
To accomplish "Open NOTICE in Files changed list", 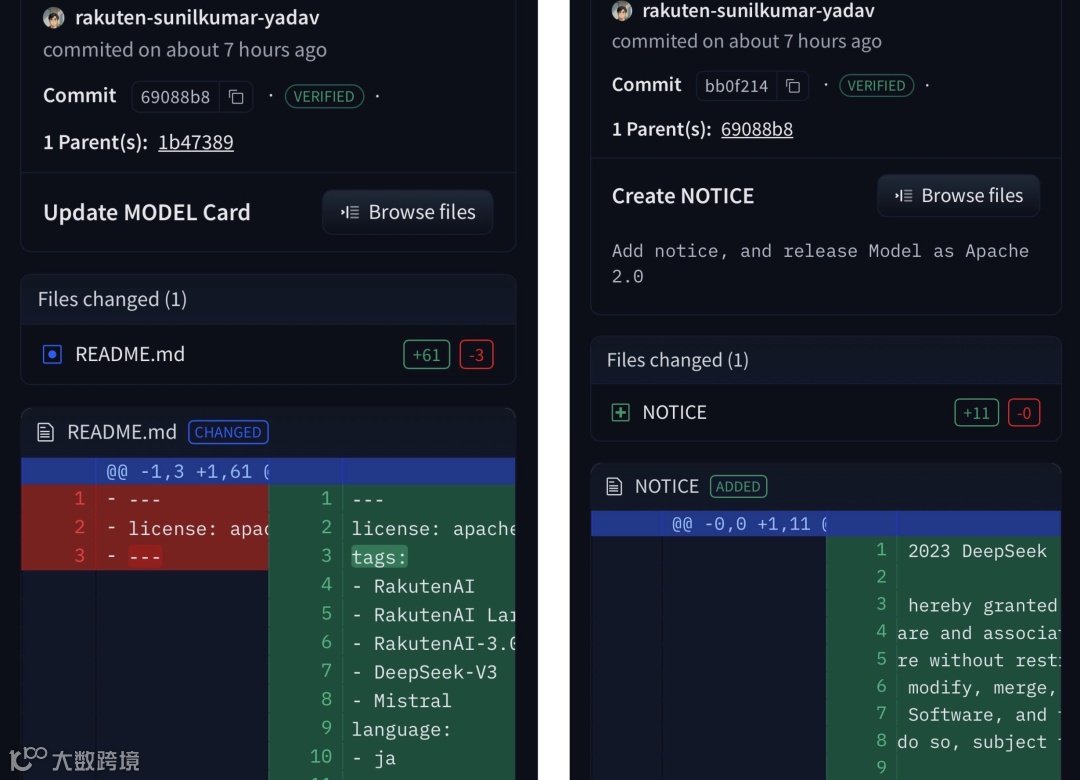I will point(674,412).
